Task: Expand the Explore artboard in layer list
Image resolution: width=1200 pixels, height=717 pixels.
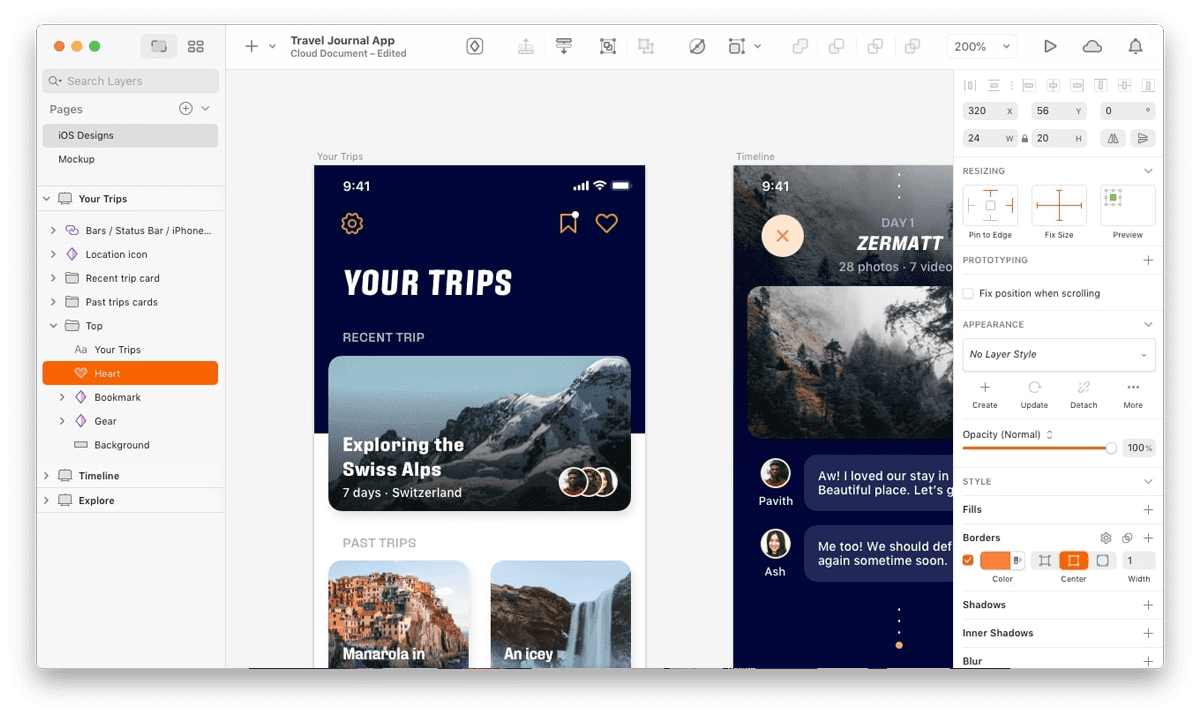Action: tap(47, 501)
